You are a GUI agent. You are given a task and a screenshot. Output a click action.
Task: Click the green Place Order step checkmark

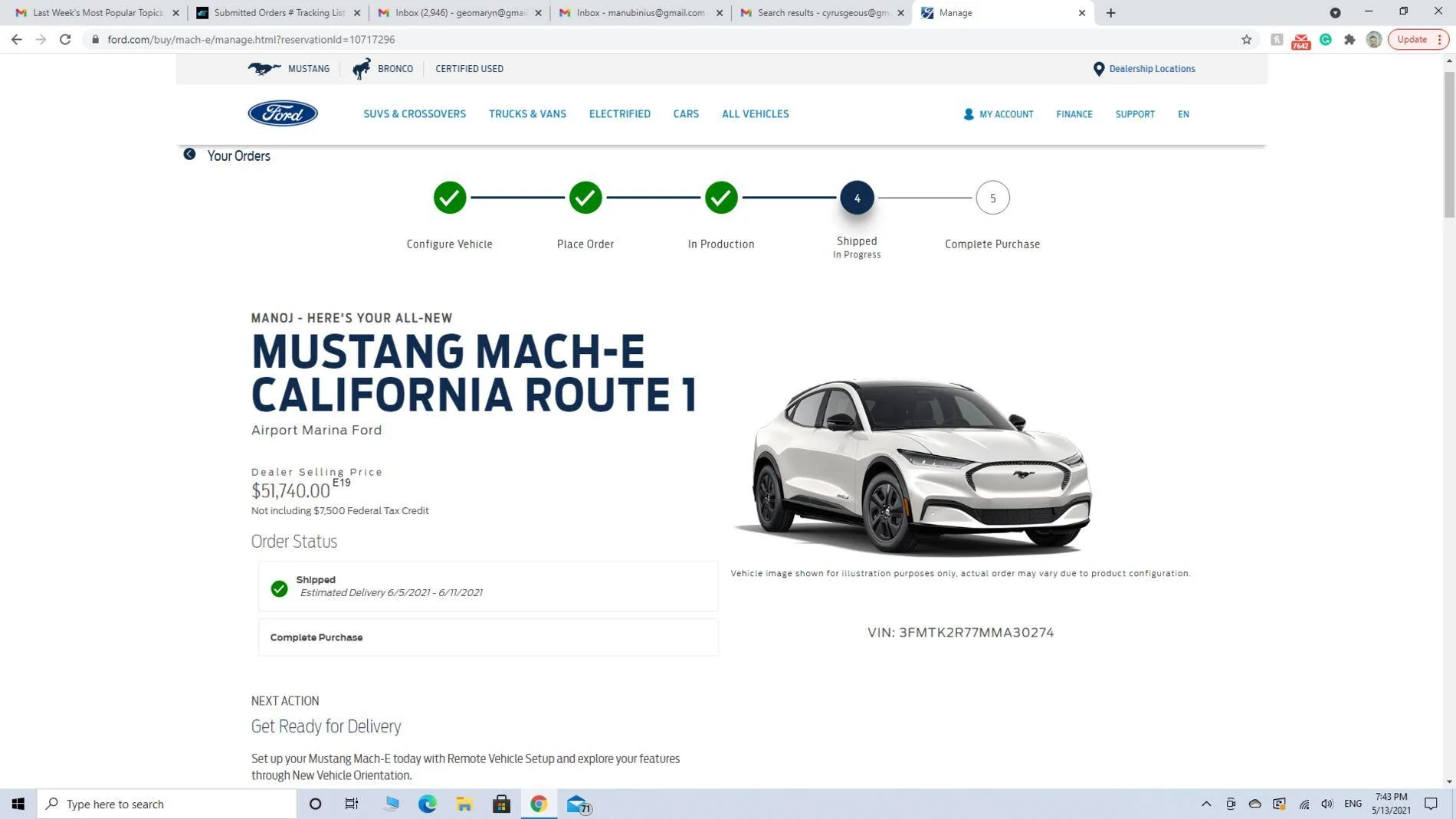(x=585, y=198)
